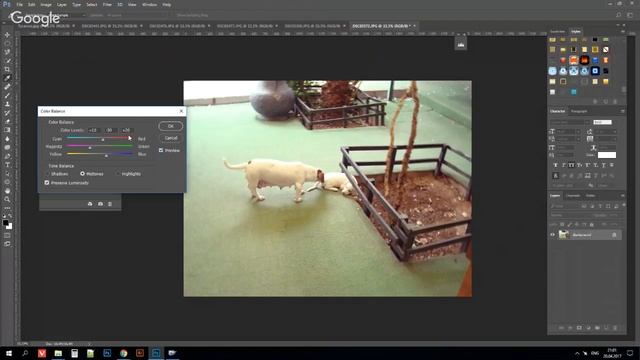Select the Move tool
This screenshot has height=360, width=640.
click(7, 35)
